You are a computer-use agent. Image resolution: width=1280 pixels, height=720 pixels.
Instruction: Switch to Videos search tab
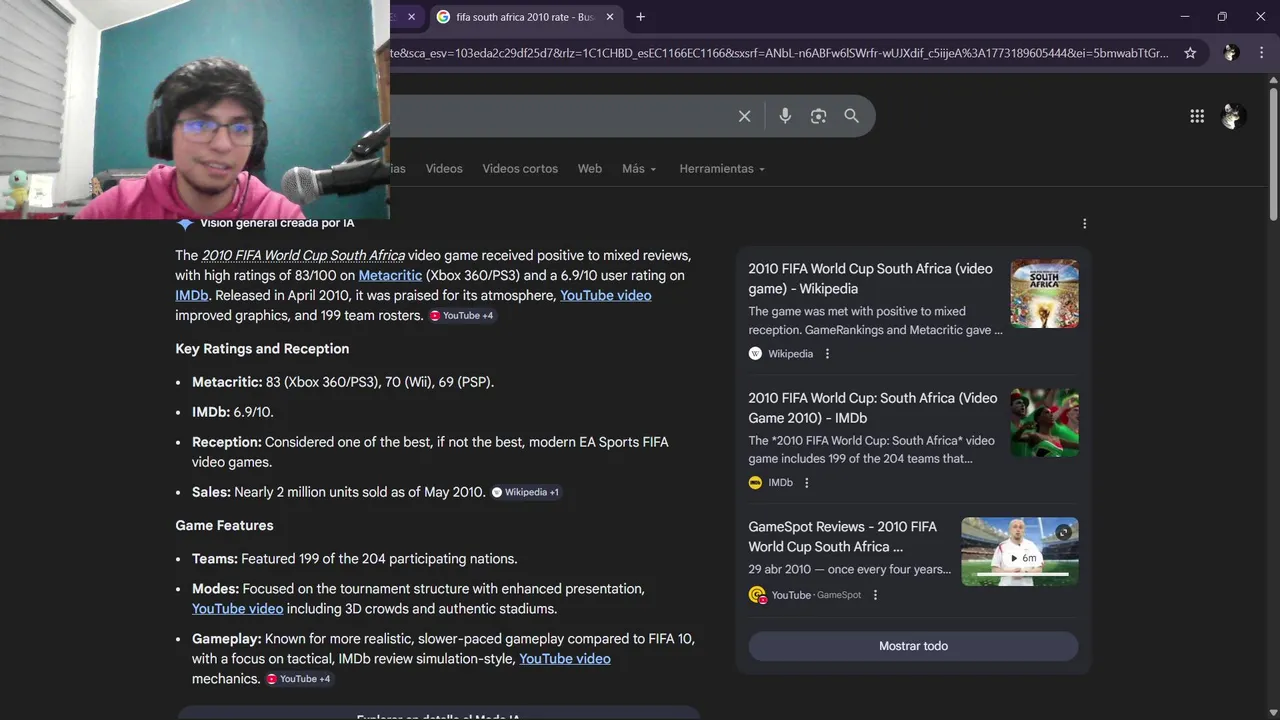coord(444,169)
